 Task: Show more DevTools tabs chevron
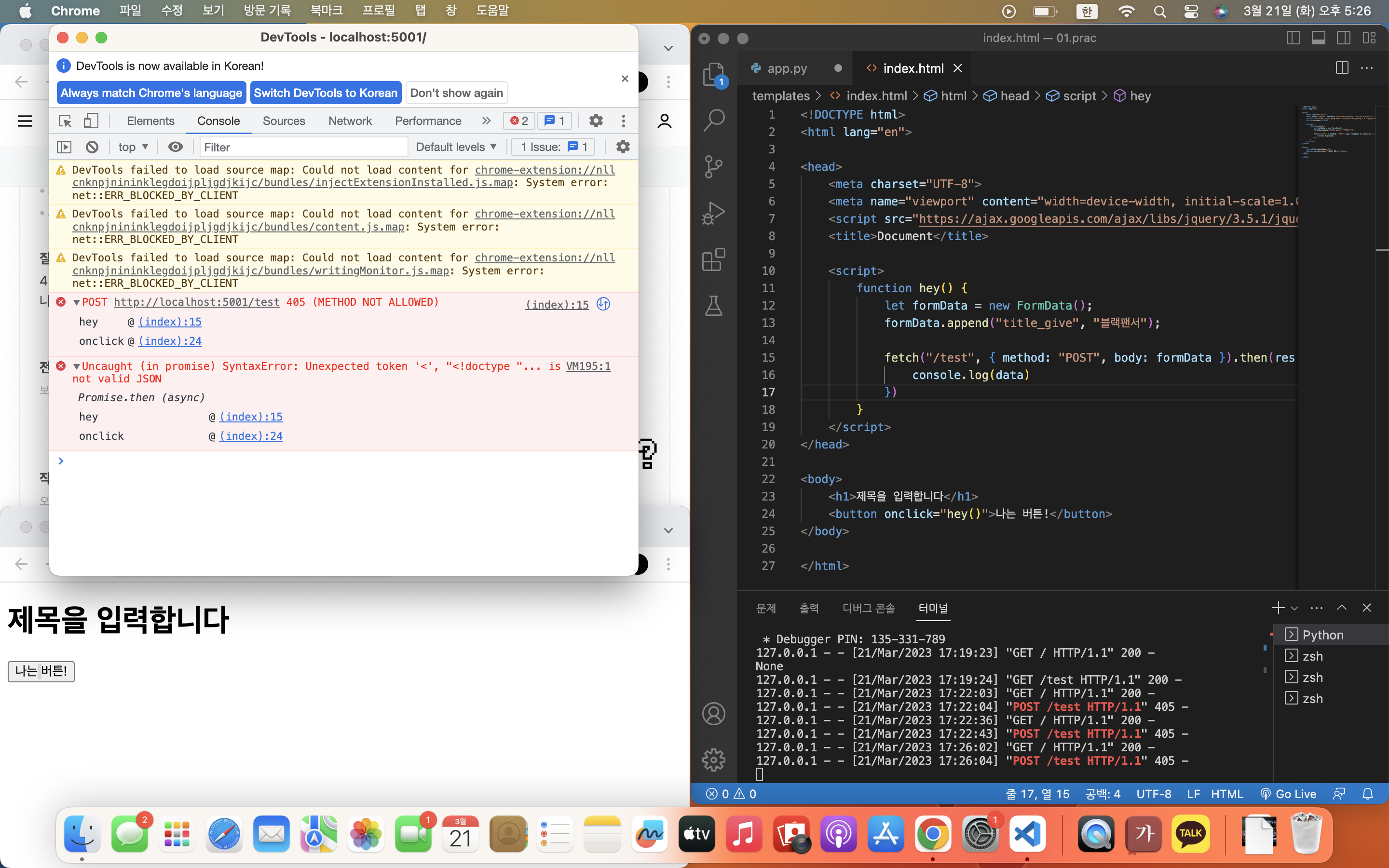(x=486, y=121)
